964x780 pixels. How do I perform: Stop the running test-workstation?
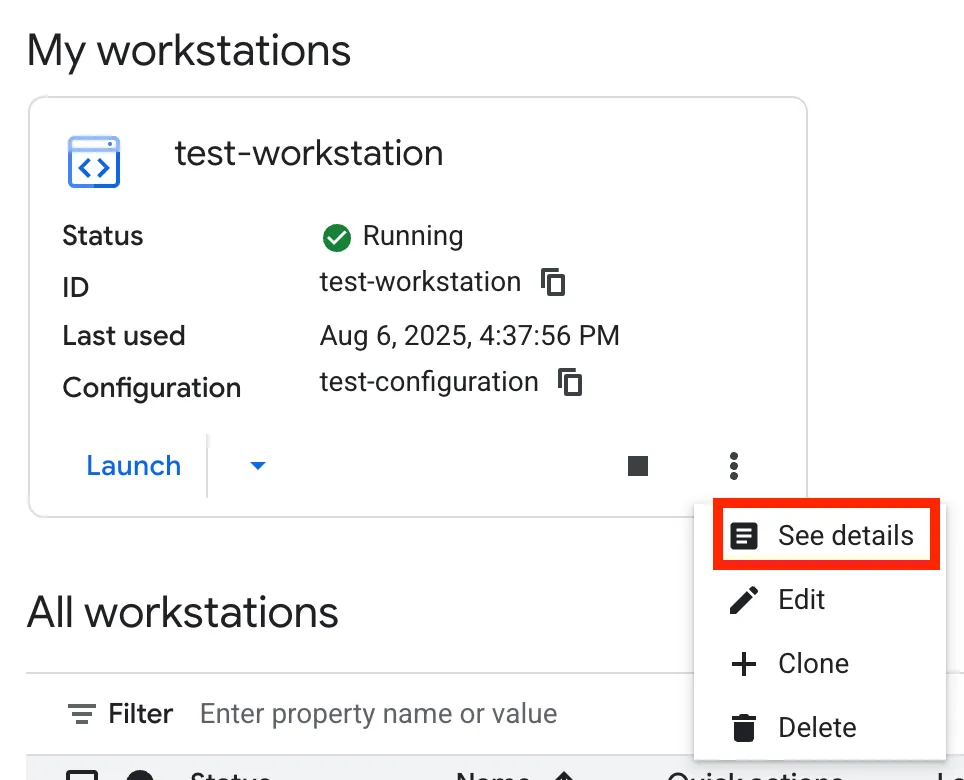tap(638, 466)
